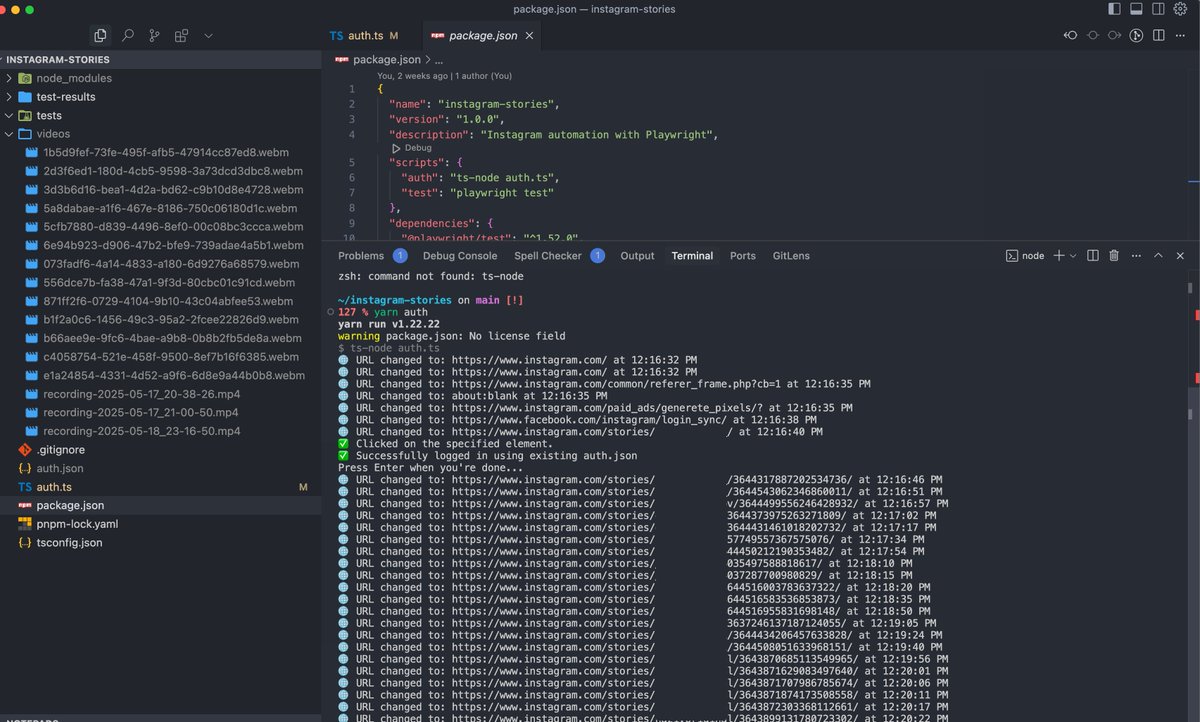Open terminal panel More Actions ellipsis
1200x722 pixels.
1136,256
